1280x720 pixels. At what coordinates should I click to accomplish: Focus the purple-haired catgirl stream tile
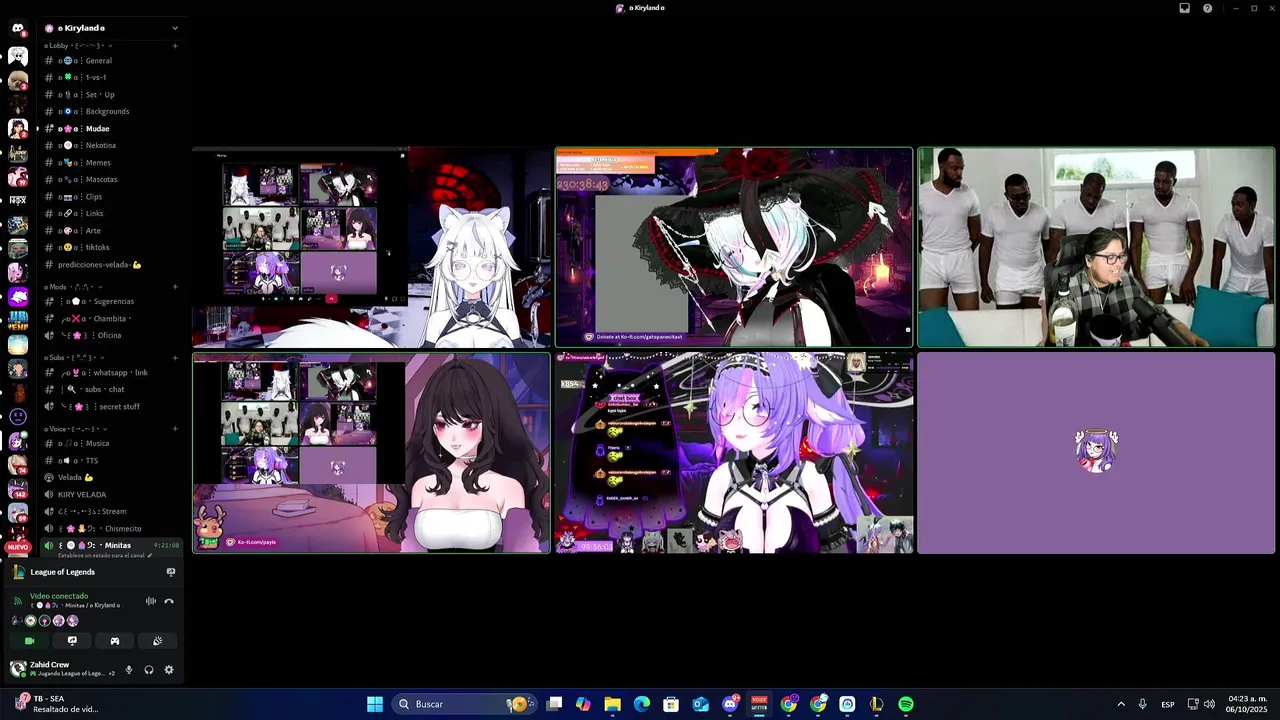tap(734, 452)
